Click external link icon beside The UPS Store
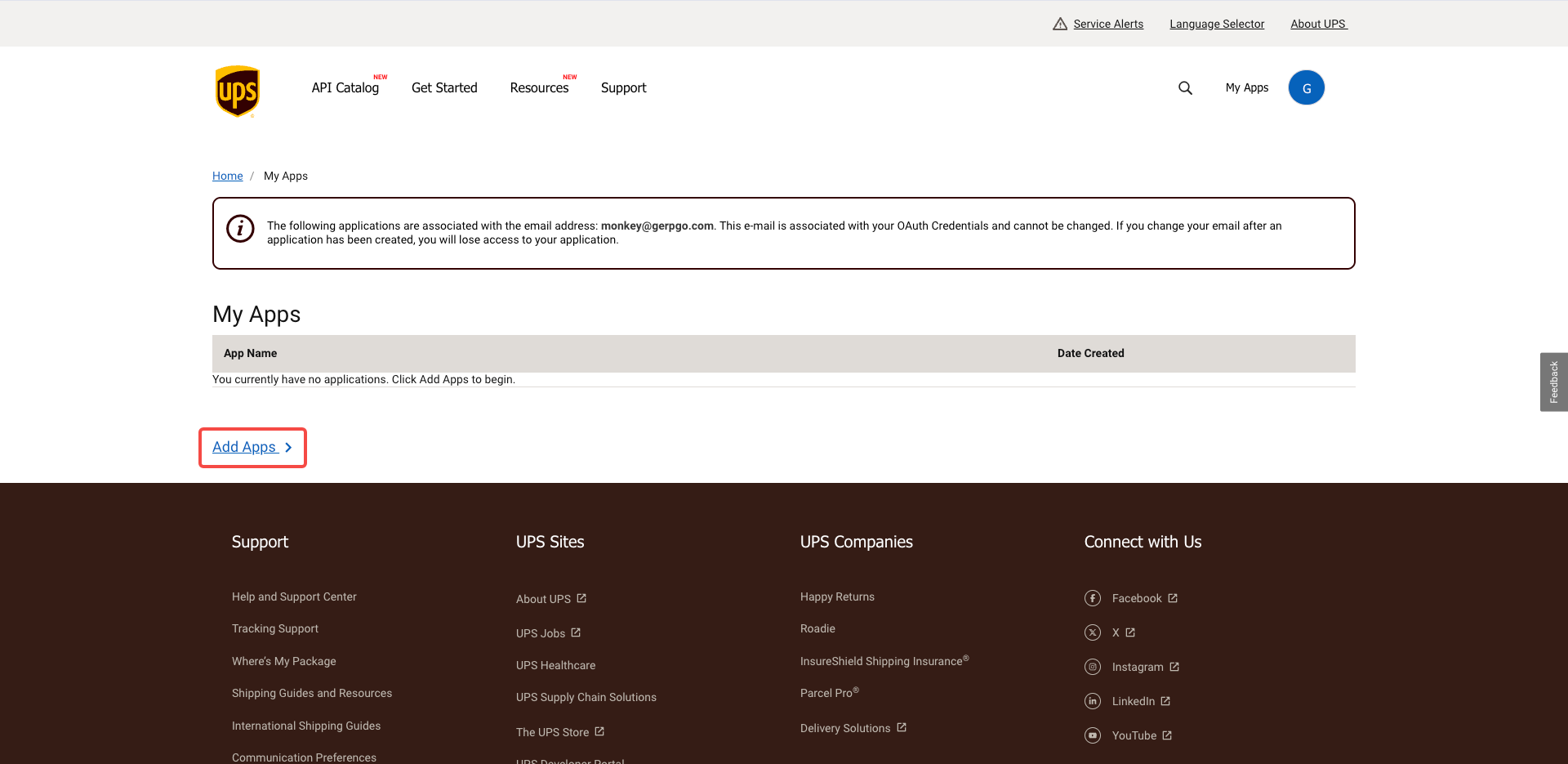The image size is (1568, 764). pos(599,731)
